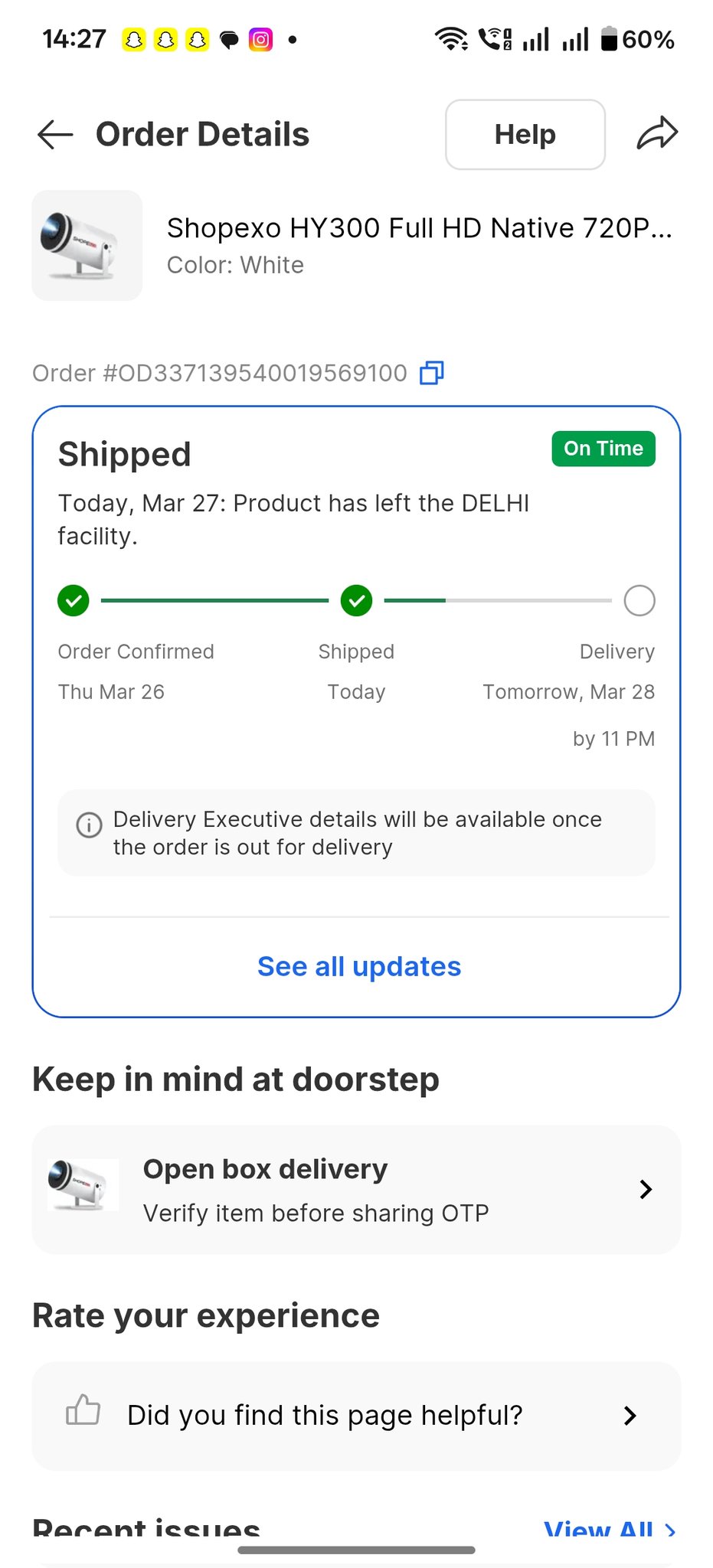Tap the Shipped green checkmark
This screenshot has height=1568, width=713.
click(x=356, y=601)
